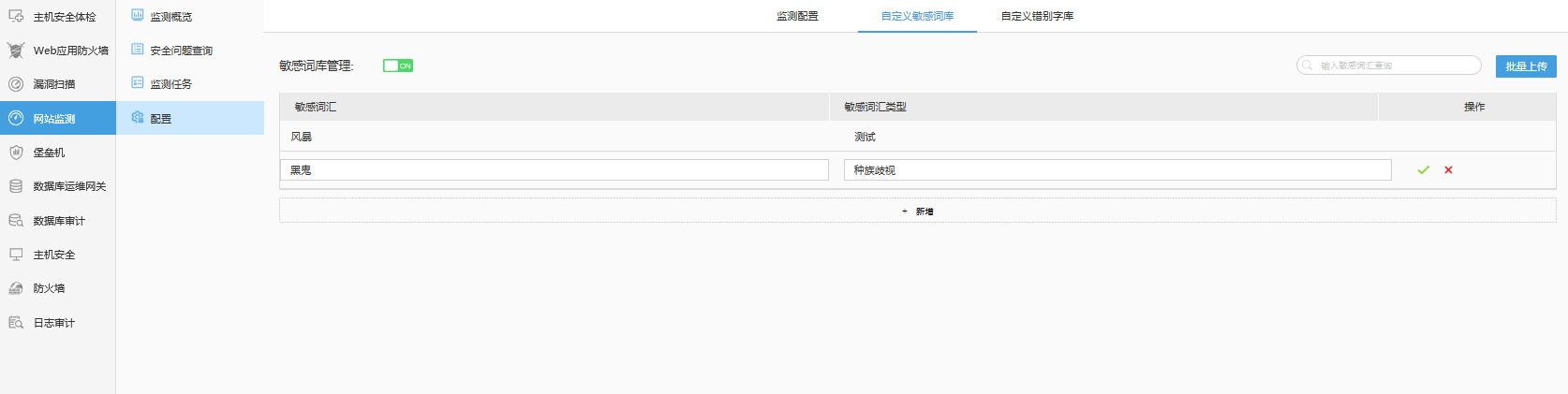Click the 堡垒机 shield icon
Image resolution: width=1568 pixels, height=394 pixels.
(x=16, y=153)
